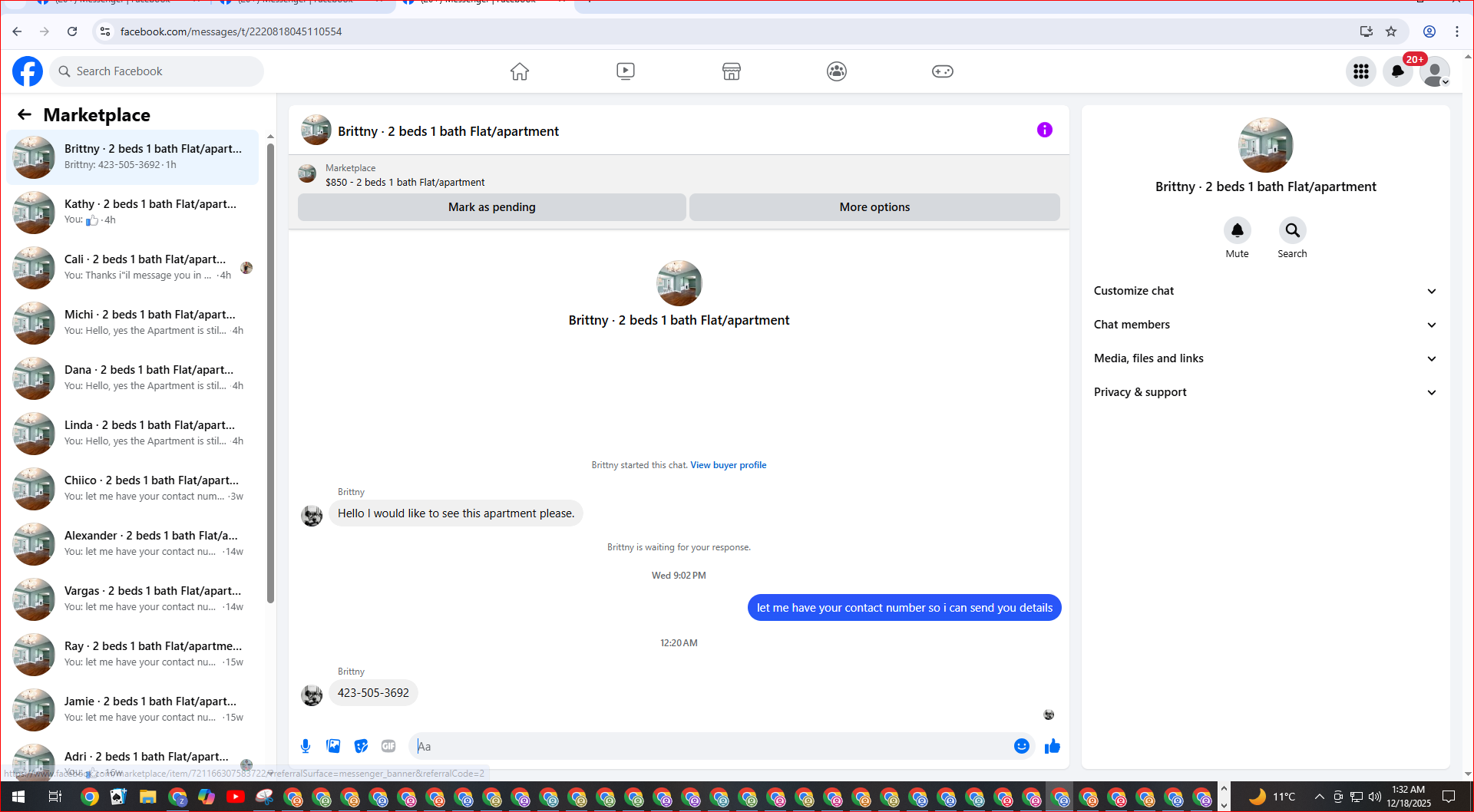Viewport: 1474px width, 812px height.
Task: Open Windows notification center icon
Action: pos(1449,797)
